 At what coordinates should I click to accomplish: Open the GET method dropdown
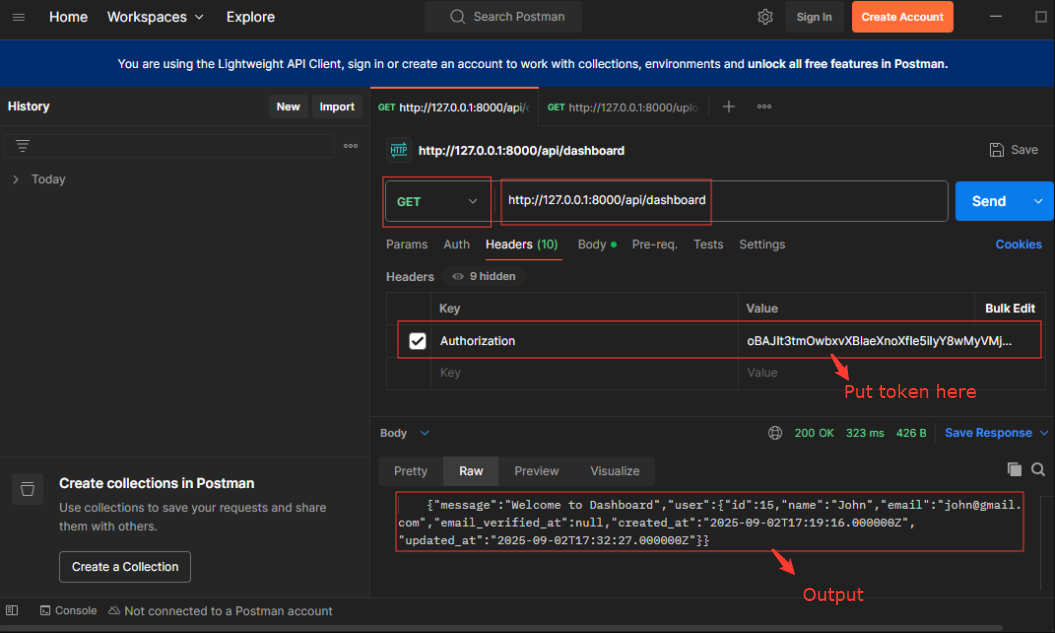pyautogui.click(x=437, y=201)
